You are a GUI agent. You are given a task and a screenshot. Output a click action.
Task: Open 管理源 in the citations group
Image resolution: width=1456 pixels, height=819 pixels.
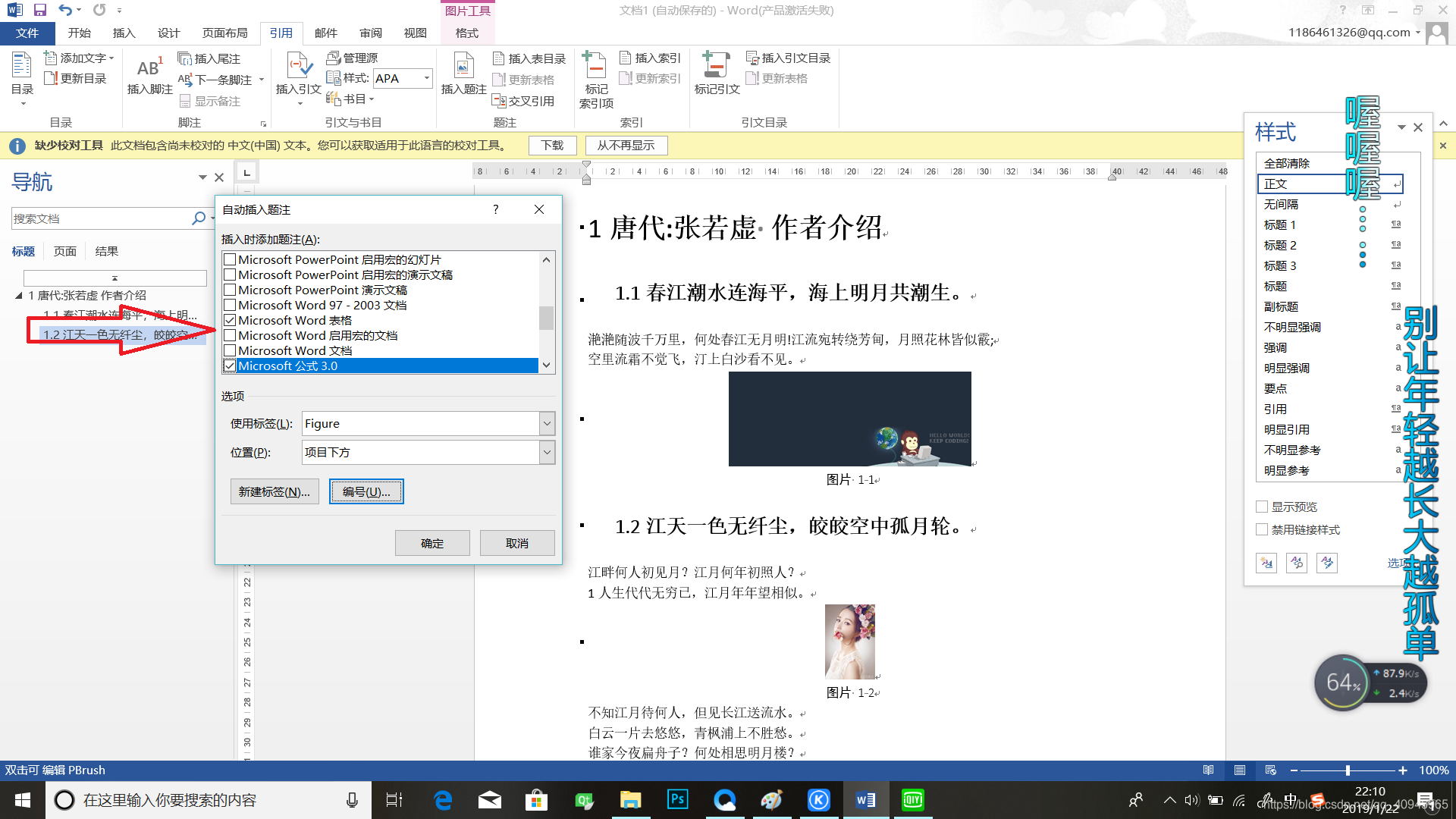point(353,57)
